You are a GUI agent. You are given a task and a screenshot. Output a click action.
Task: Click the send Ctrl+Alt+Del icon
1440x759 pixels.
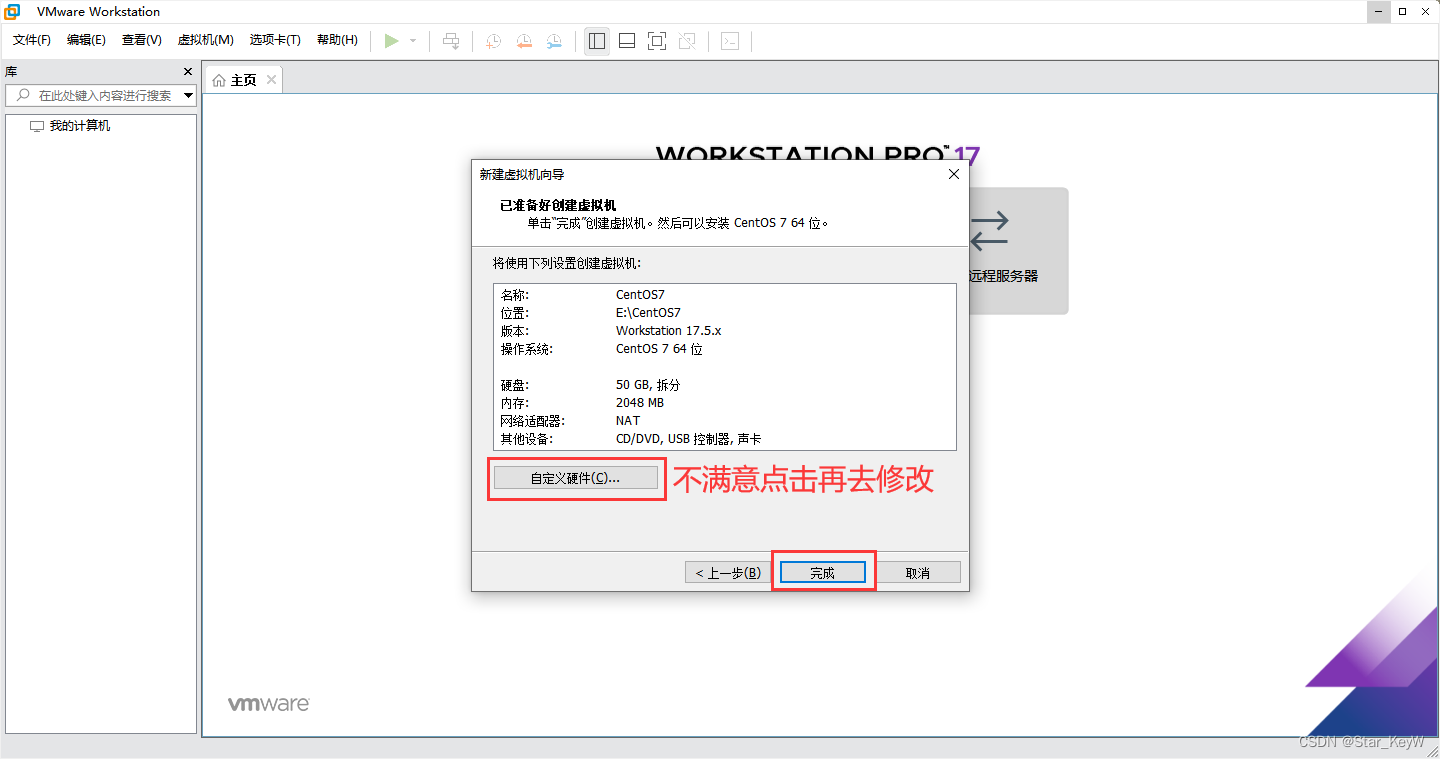451,41
